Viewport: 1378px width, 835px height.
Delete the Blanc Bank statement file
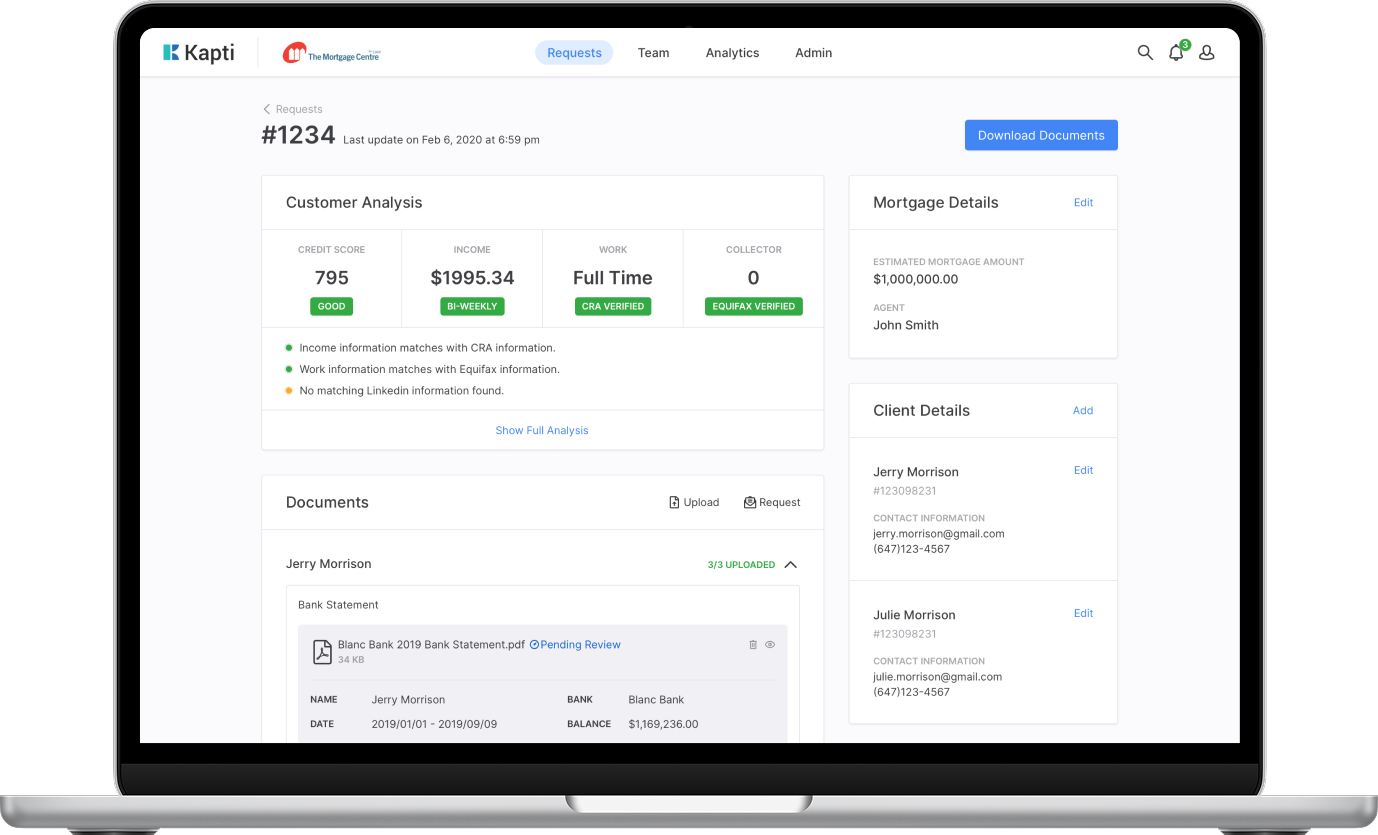click(x=753, y=645)
